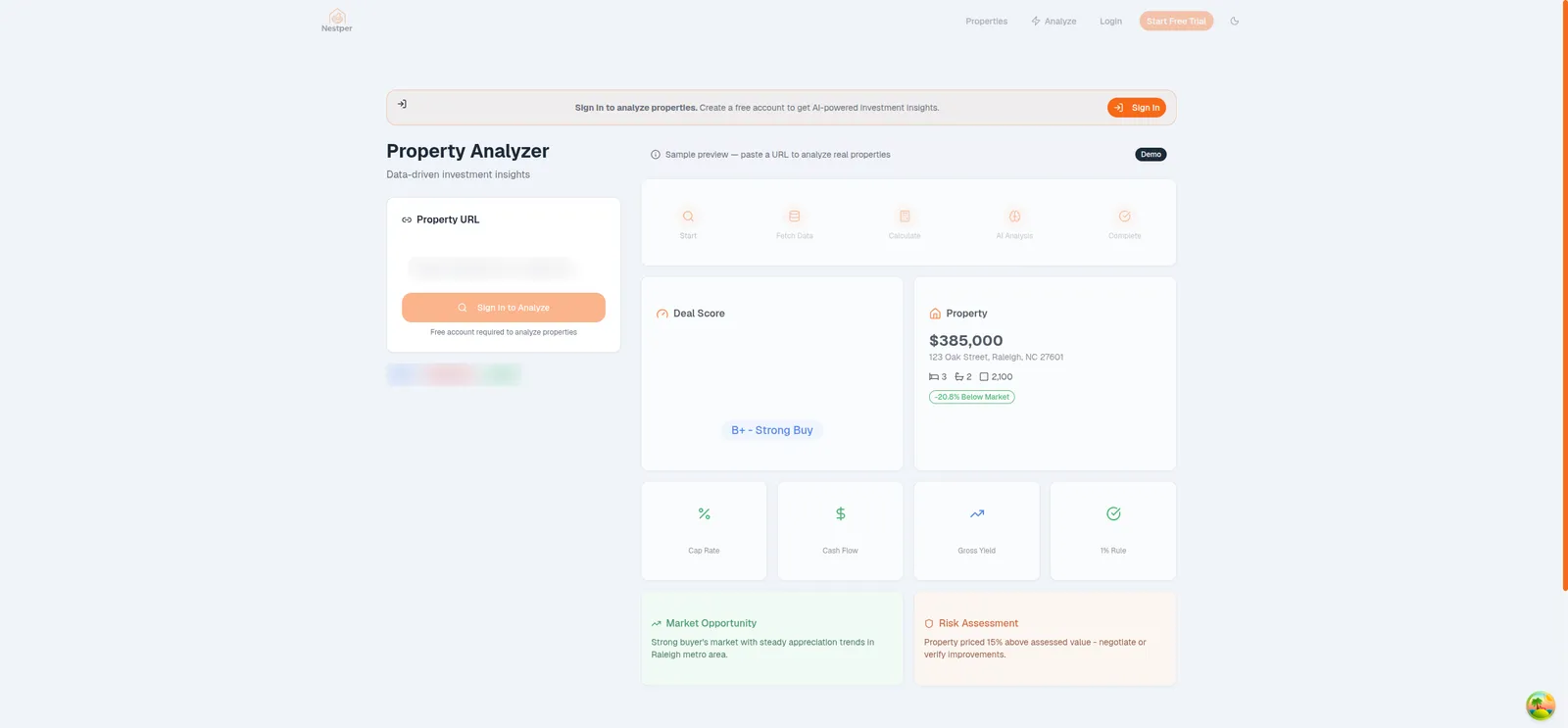Select the AI Analysis step icon
The width and height of the screenshot is (1568, 728).
[1014, 217]
